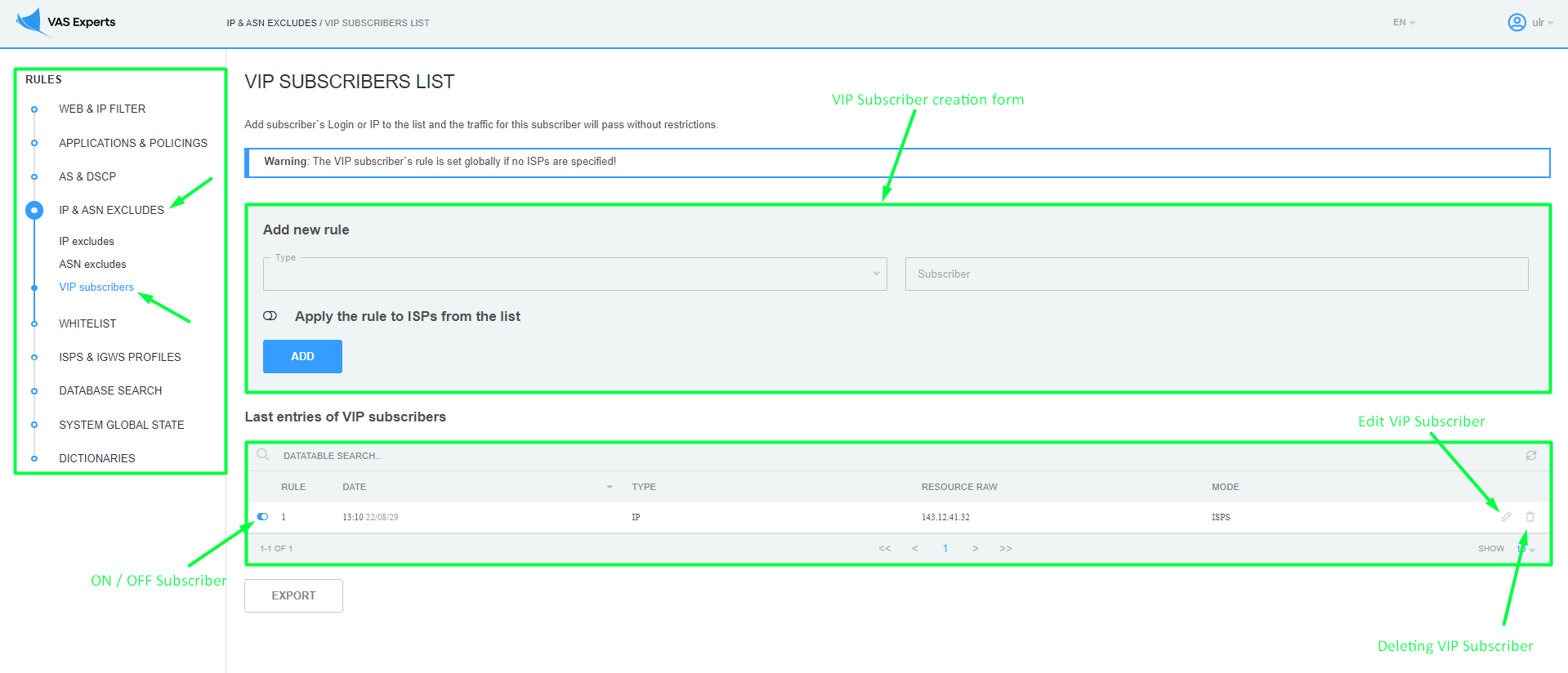The height and width of the screenshot is (673, 1568).
Task: Click the VAS Experts logo
Action: [x=65, y=22]
